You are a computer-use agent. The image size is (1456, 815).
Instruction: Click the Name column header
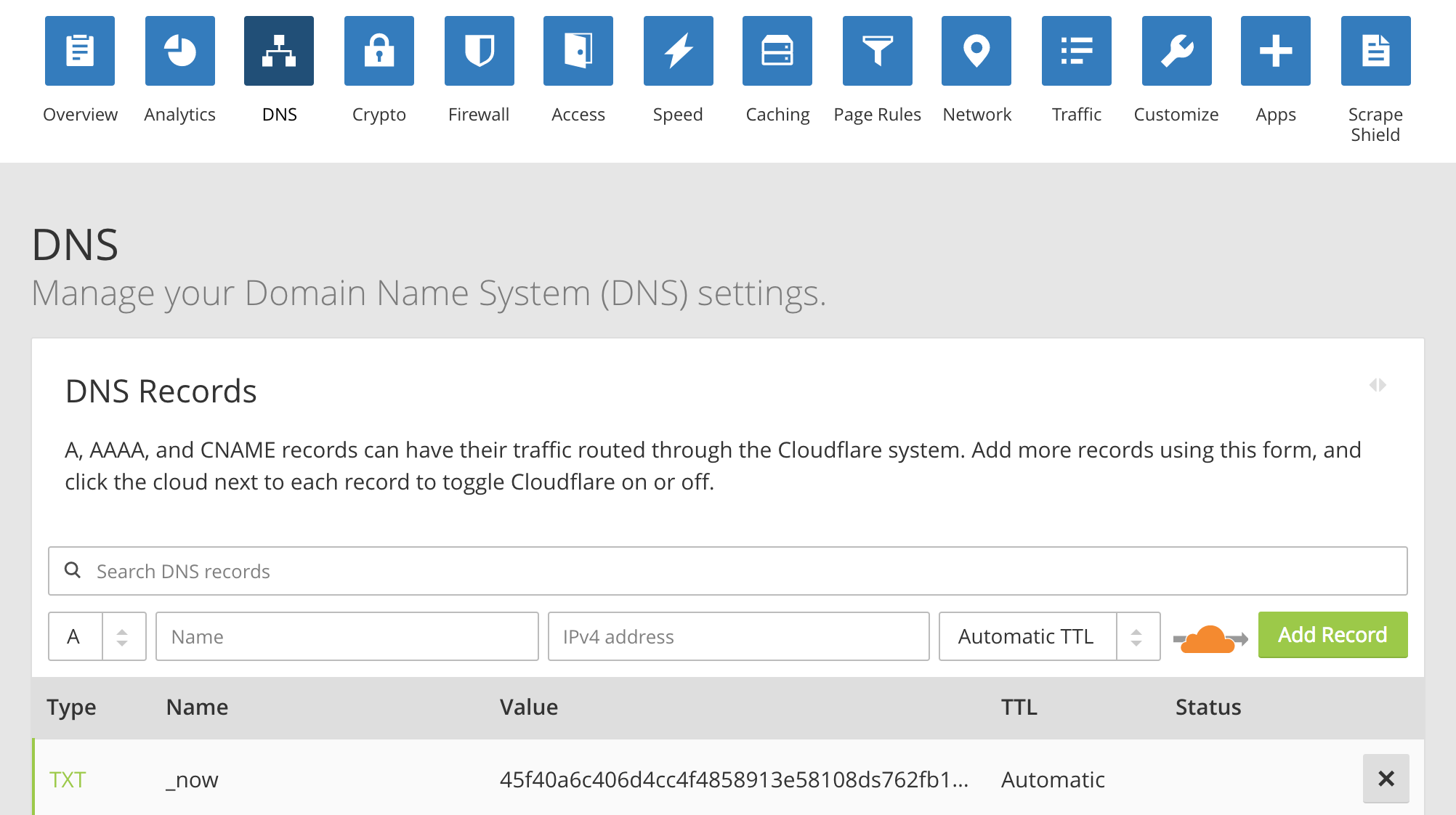click(197, 707)
